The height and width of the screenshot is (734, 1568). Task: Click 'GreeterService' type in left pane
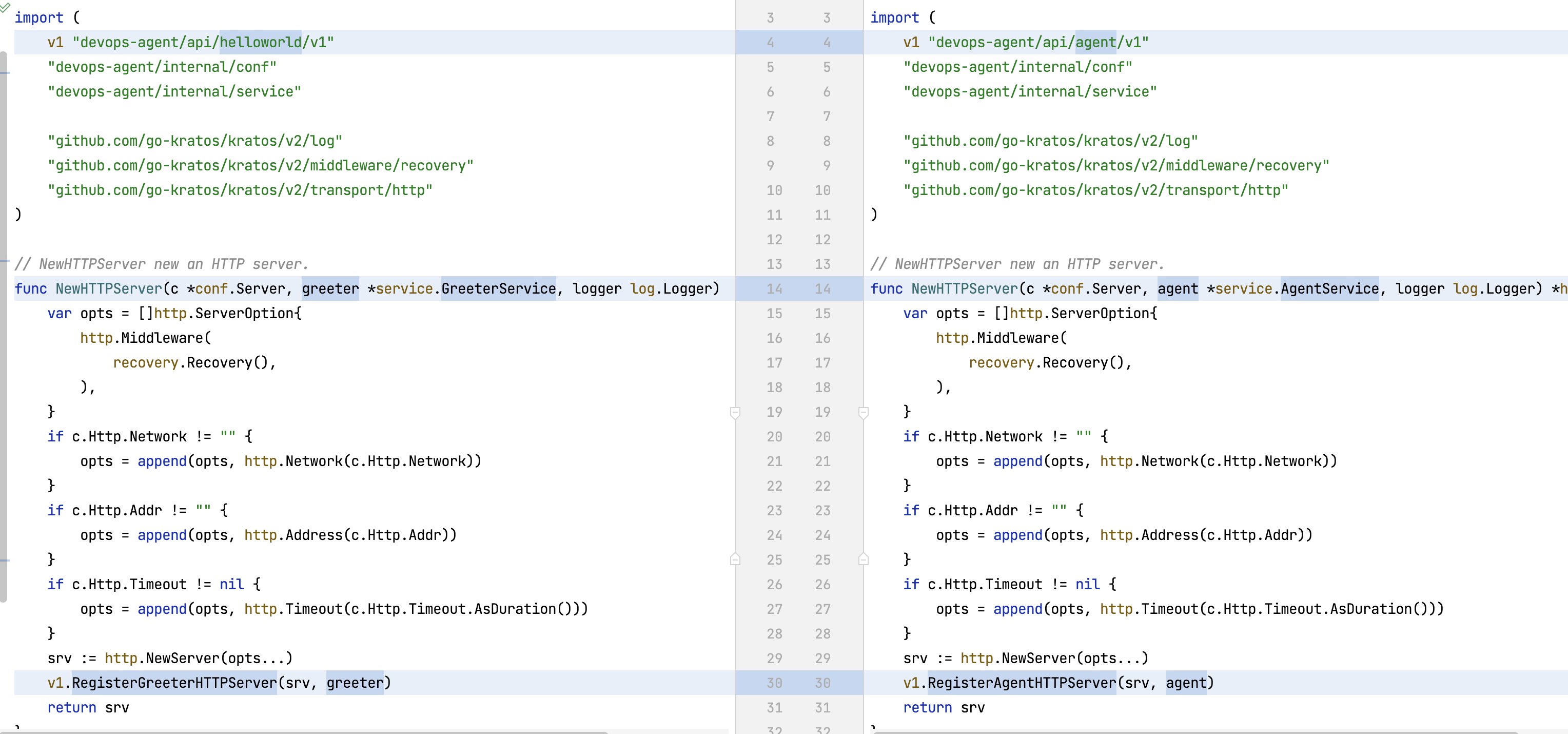coord(498,289)
